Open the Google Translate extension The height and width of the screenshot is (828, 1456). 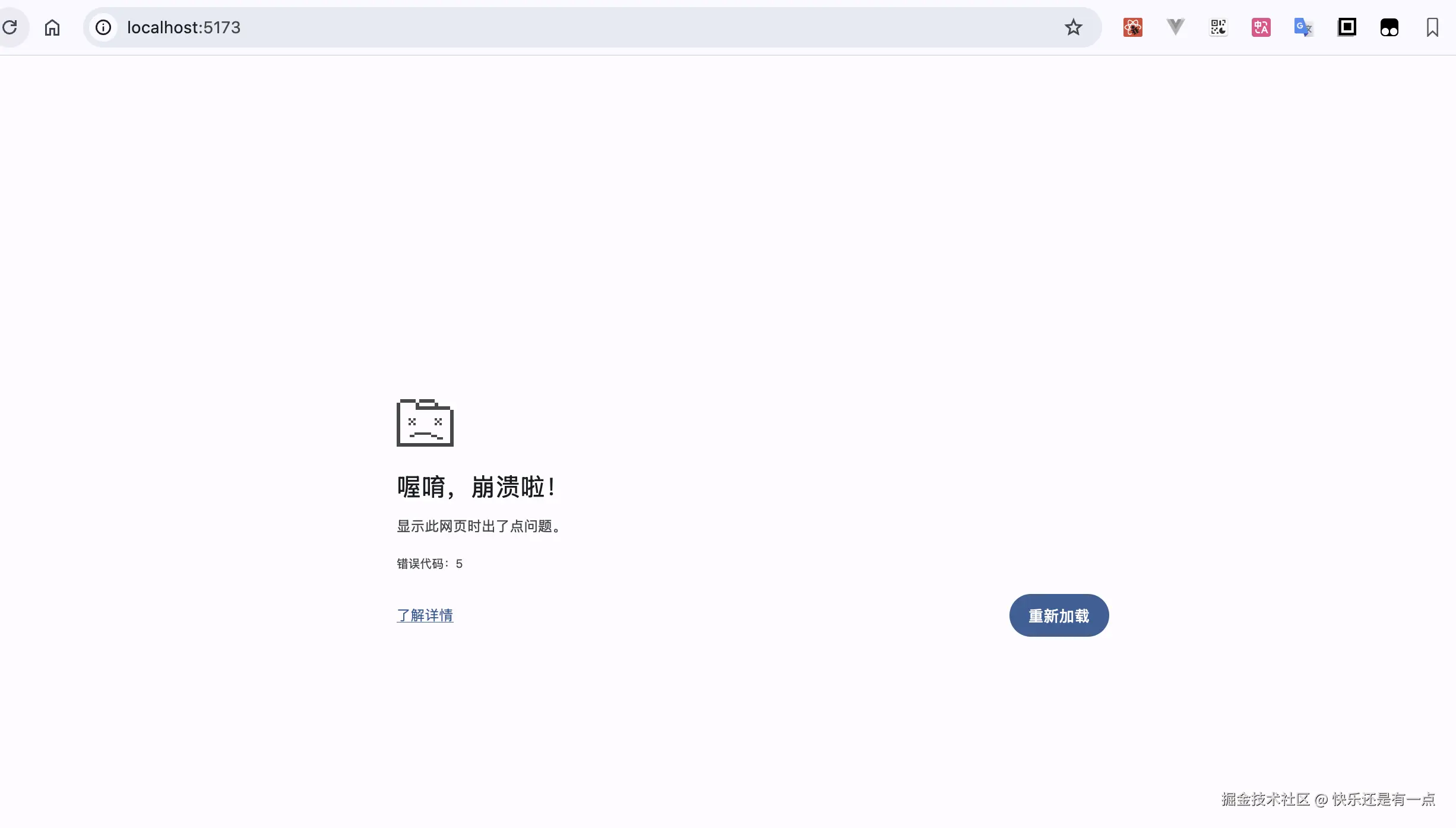point(1304,27)
